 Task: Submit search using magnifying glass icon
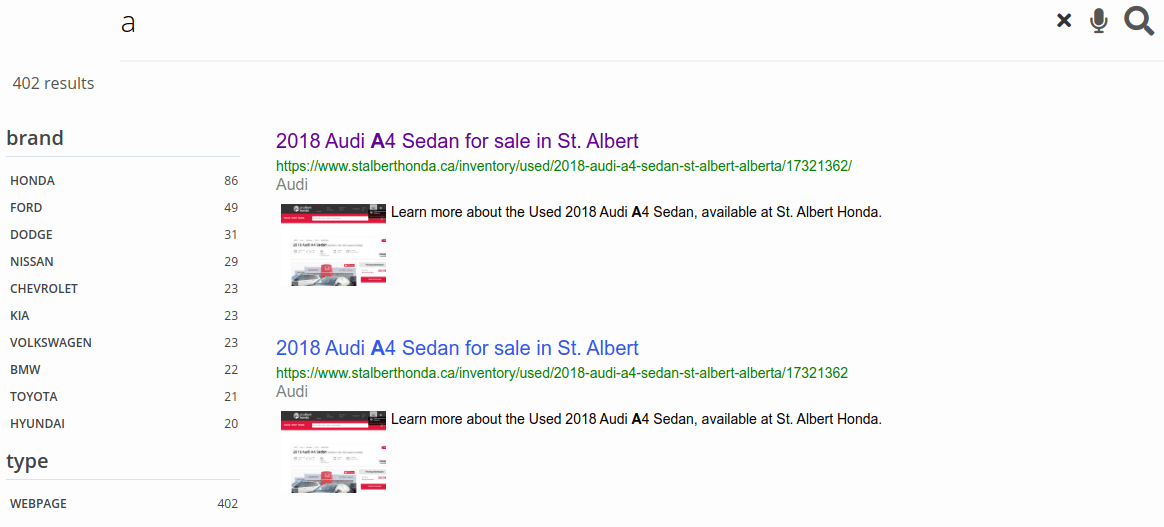pyautogui.click(x=1139, y=21)
